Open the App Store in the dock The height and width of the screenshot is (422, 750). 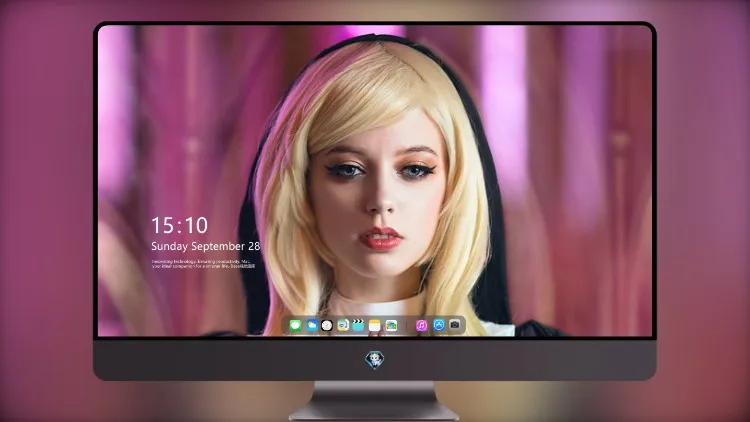pyautogui.click(x=439, y=325)
